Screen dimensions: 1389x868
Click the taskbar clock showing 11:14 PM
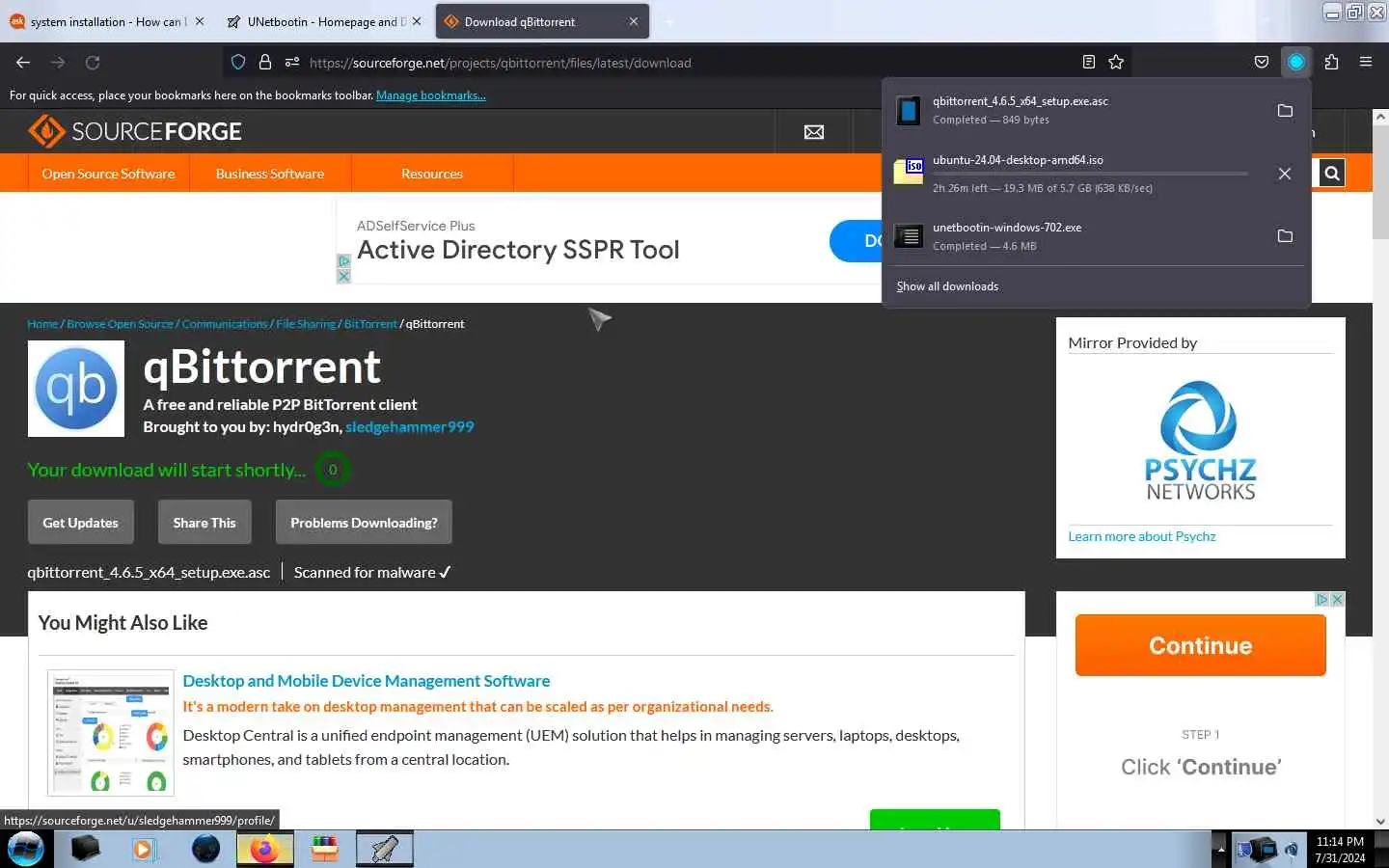[x=1340, y=849]
